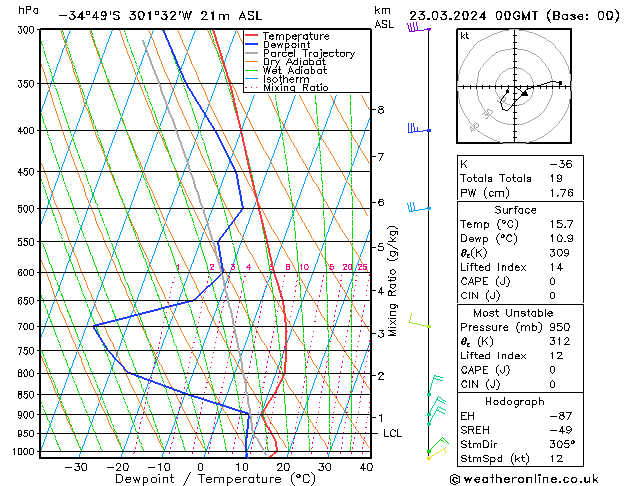629x486 pixels.
Task: Click the green wind barb at 850 hPa
Action: pyautogui.click(x=436, y=385)
